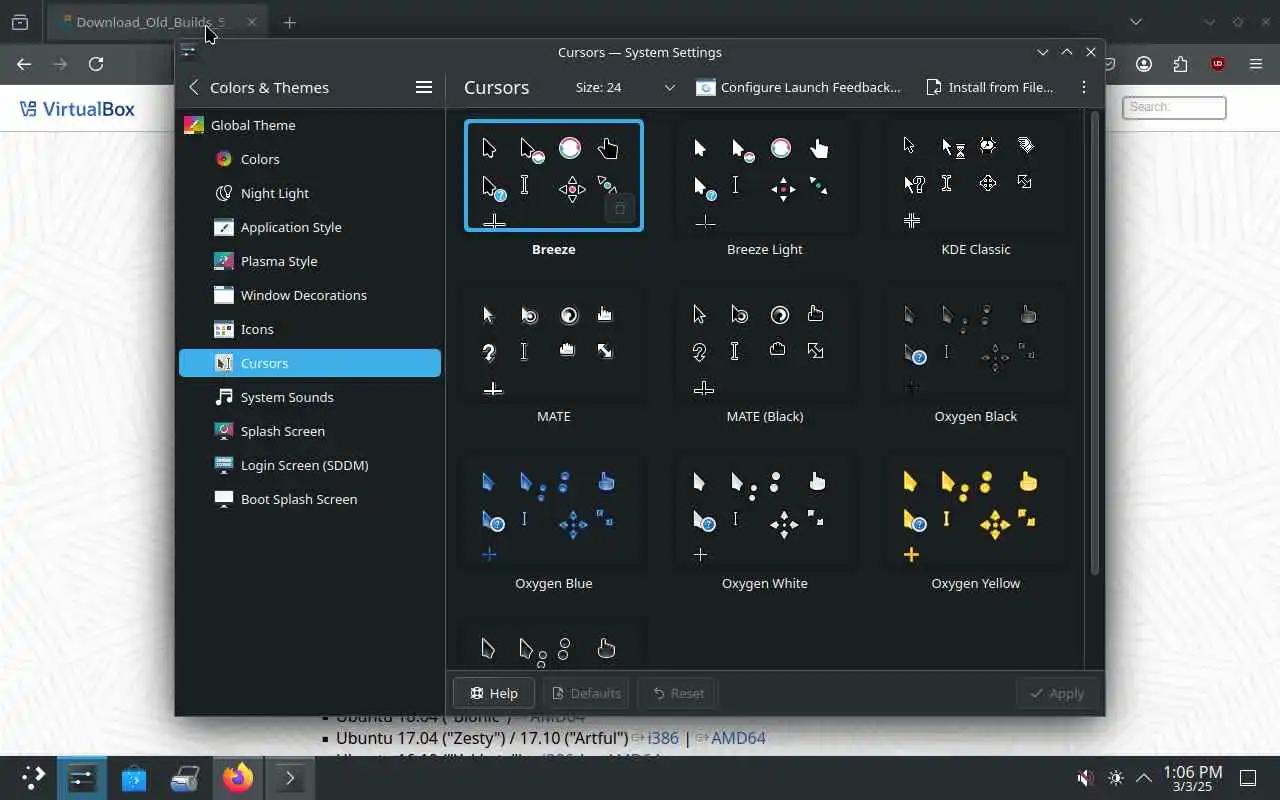
Task: Click Install from File button
Action: (990, 87)
